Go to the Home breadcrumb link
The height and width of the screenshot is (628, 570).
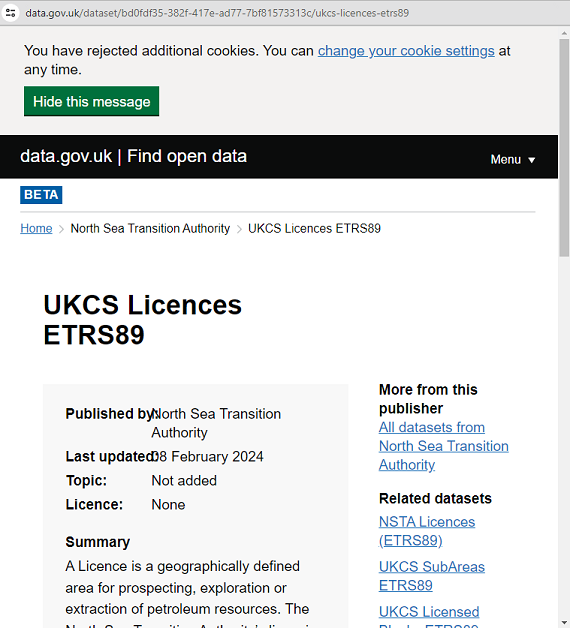[x=36, y=228]
